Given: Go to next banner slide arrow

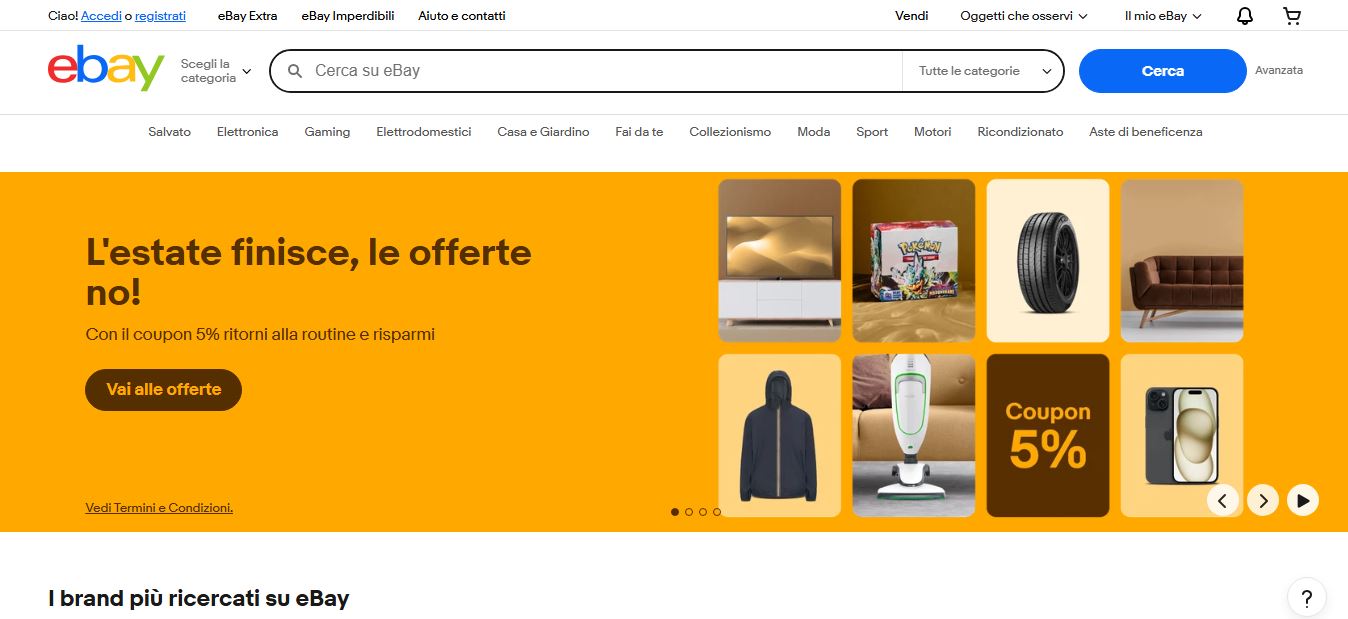Looking at the screenshot, I should (x=1263, y=499).
